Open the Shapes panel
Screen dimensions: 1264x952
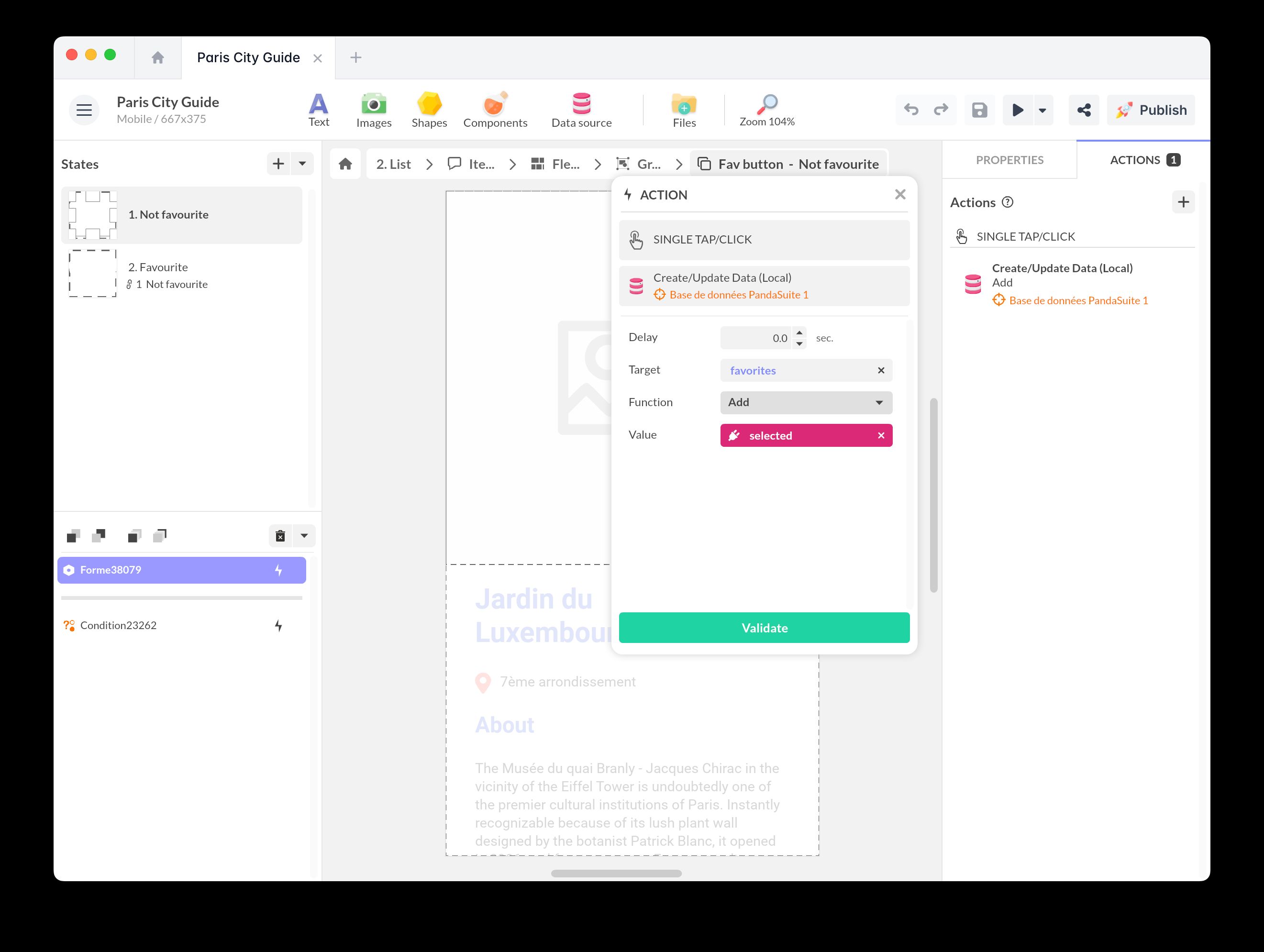tap(429, 110)
